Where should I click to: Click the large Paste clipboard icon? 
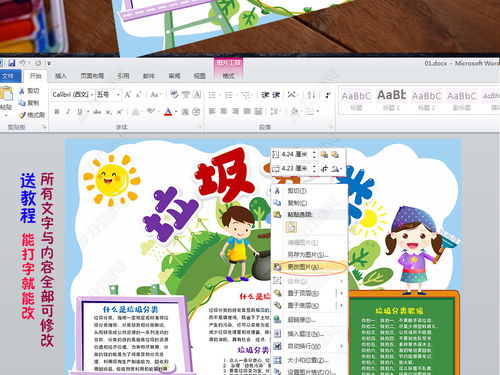coord(6,93)
